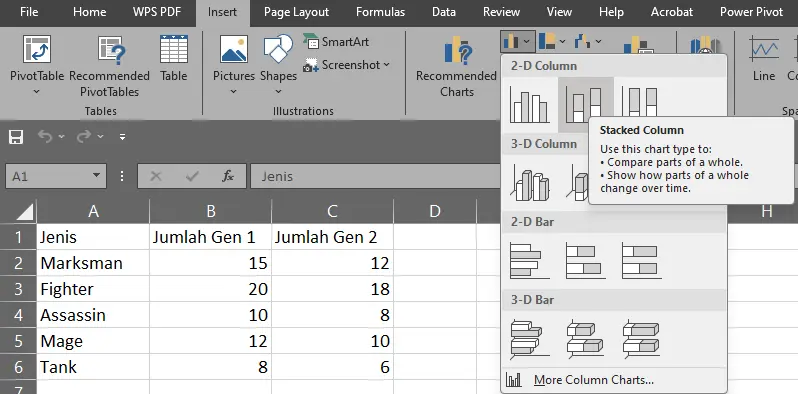The height and width of the screenshot is (394, 798).
Task: Click the Select All corner triangle
Action: pyautogui.click(x=25, y=211)
